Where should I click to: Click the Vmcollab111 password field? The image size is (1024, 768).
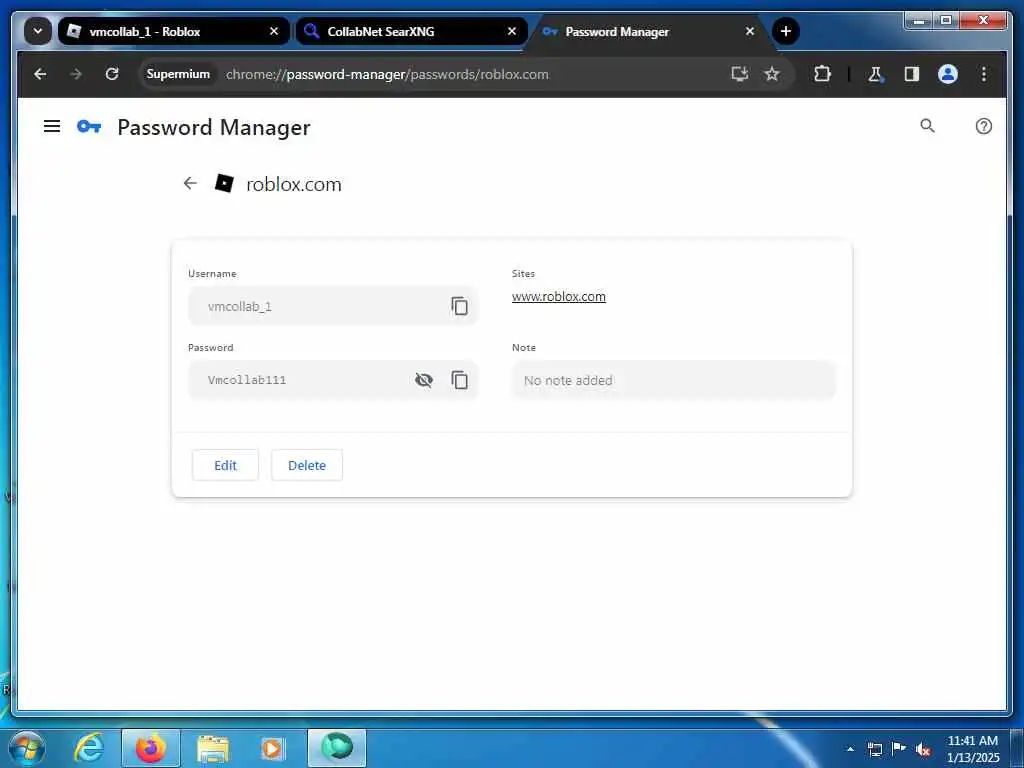click(x=333, y=379)
